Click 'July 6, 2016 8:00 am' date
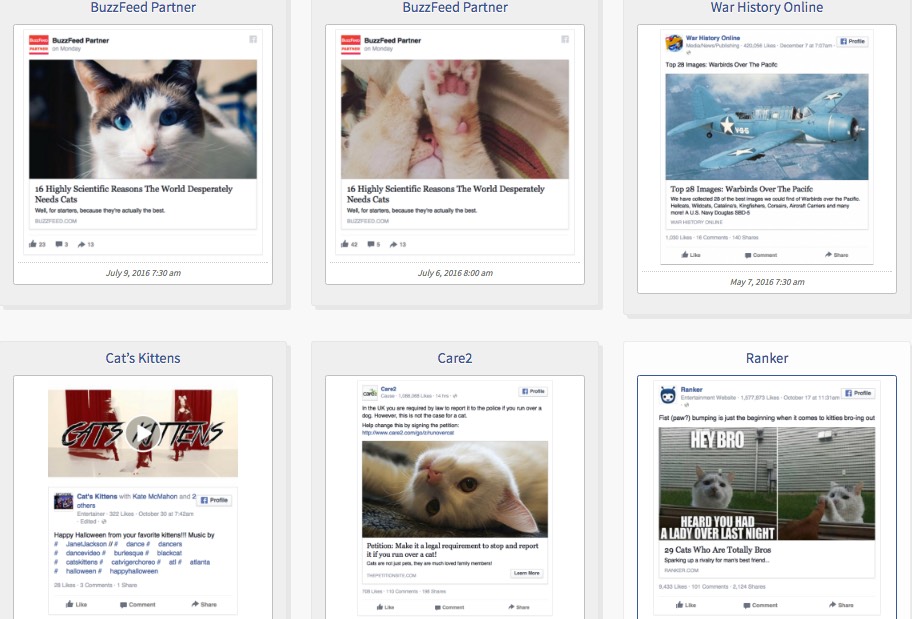Screen dimensions: 912x619 click(455, 273)
